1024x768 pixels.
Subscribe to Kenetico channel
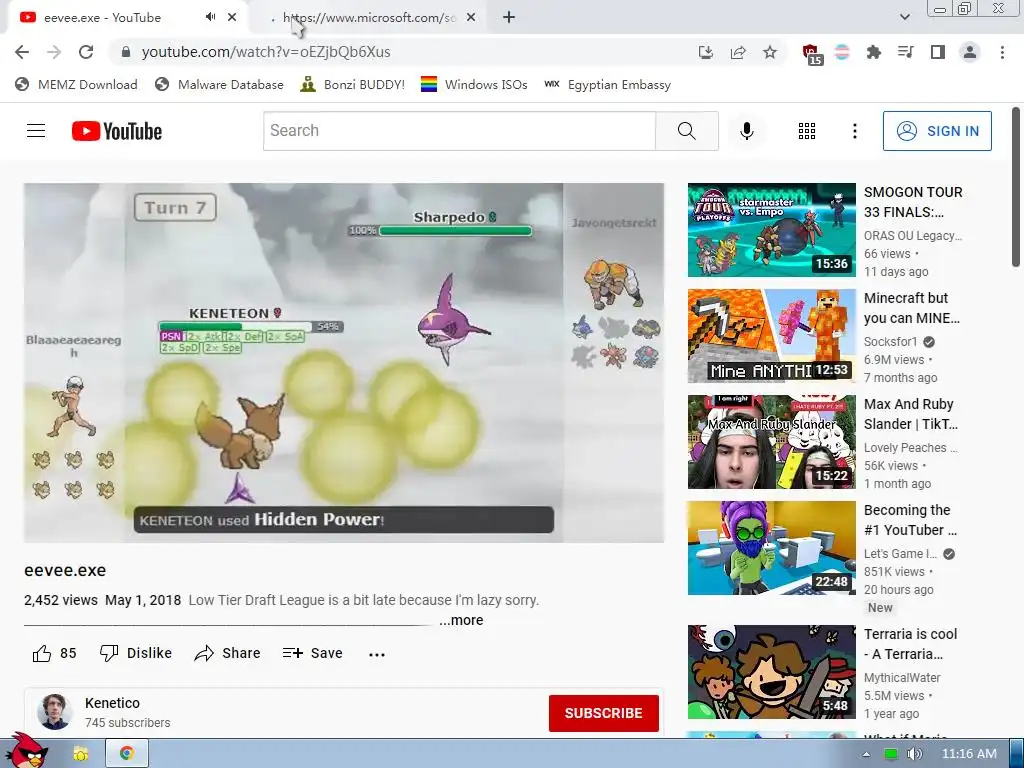coord(603,713)
